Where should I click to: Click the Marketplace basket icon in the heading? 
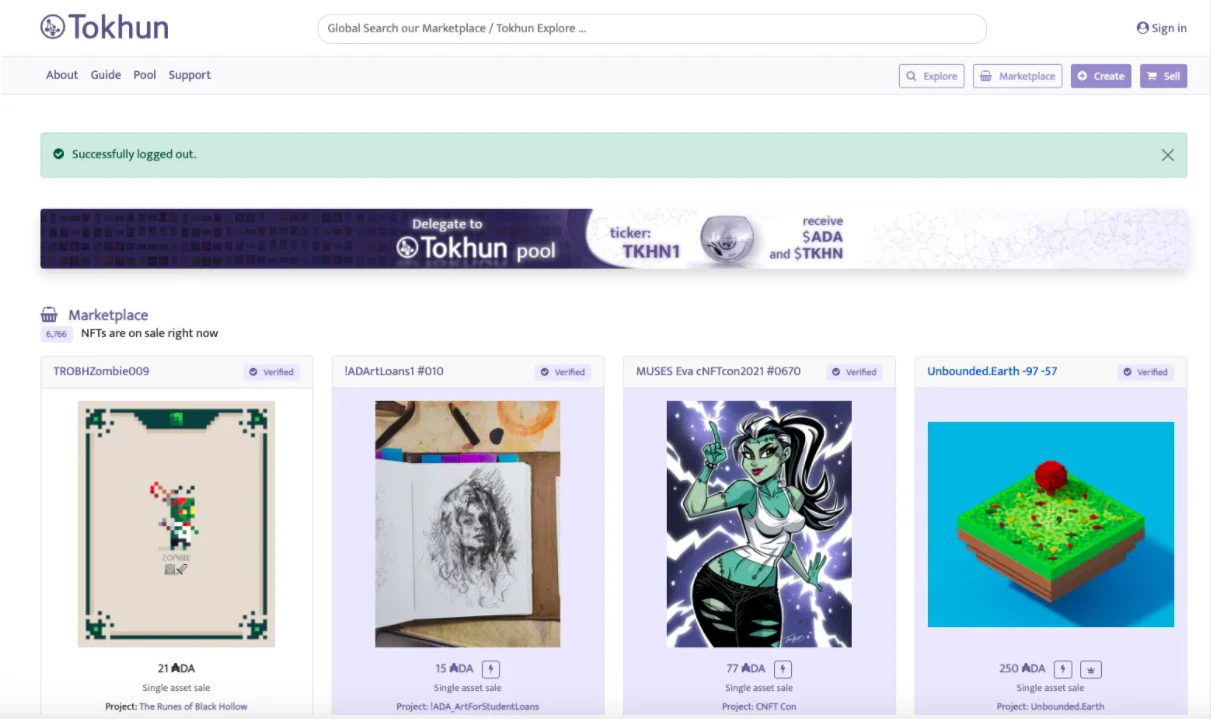pyautogui.click(x=49, y=315)
